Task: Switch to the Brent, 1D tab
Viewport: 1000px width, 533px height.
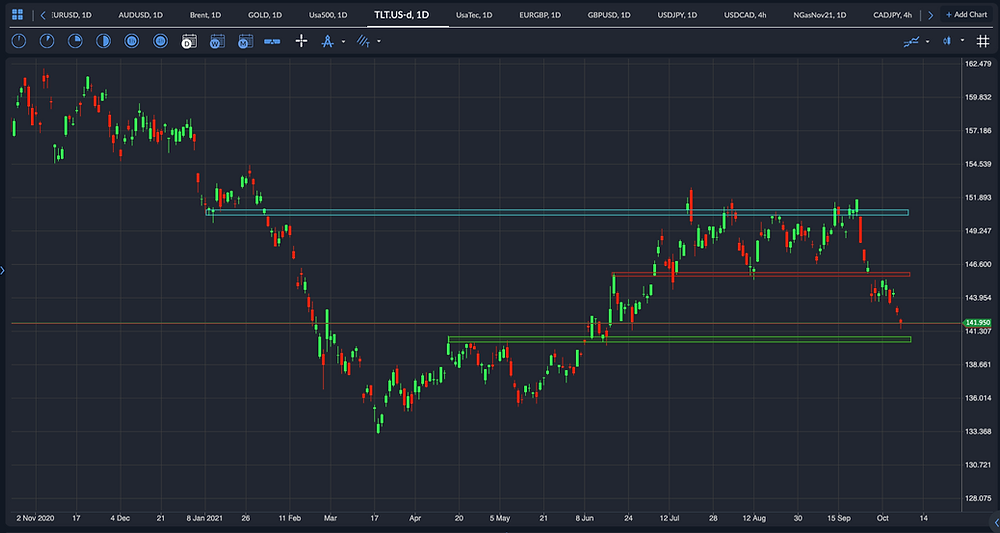Action: coord(205,15)
